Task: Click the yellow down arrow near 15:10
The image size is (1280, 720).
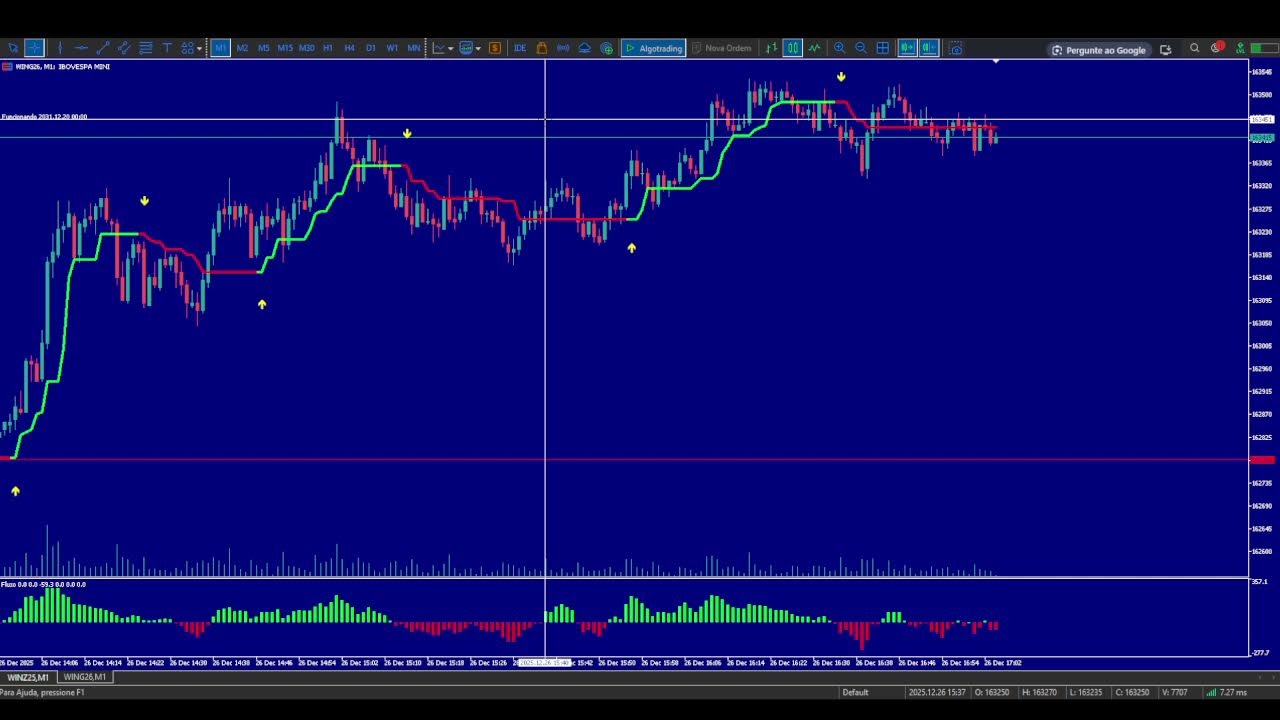Action: pos(407,133)
